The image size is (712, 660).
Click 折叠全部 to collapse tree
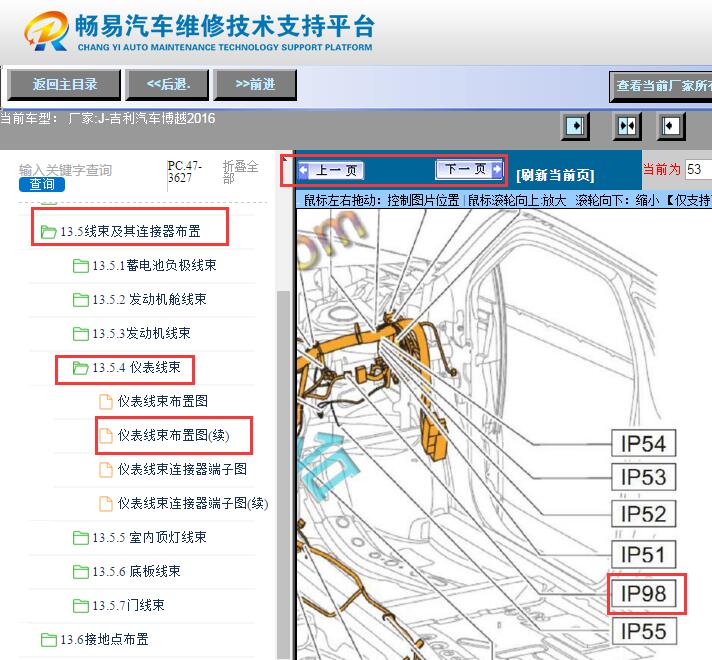click(x=240, y=172)
